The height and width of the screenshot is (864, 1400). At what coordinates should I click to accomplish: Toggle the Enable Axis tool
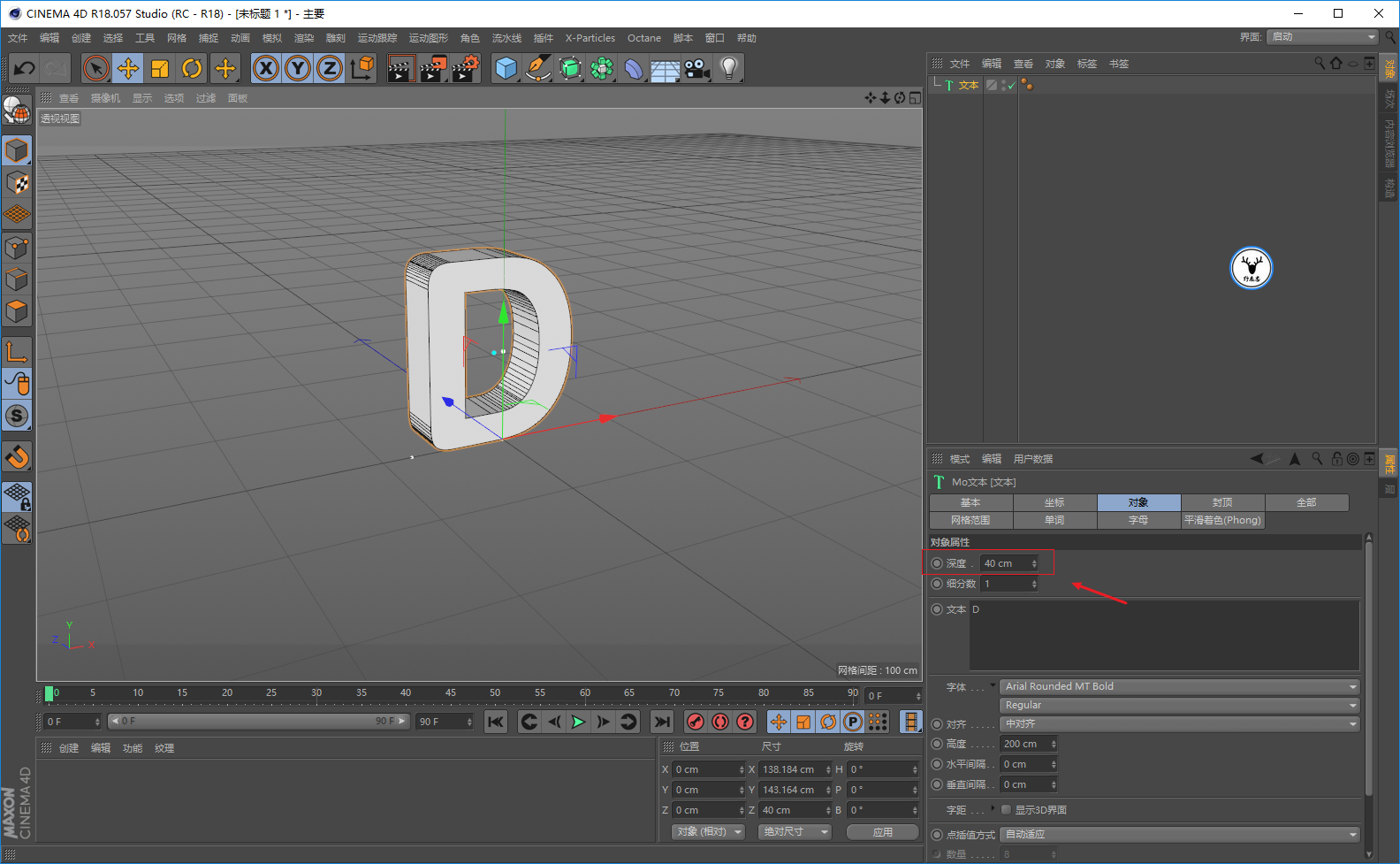(x=17, y=351)
